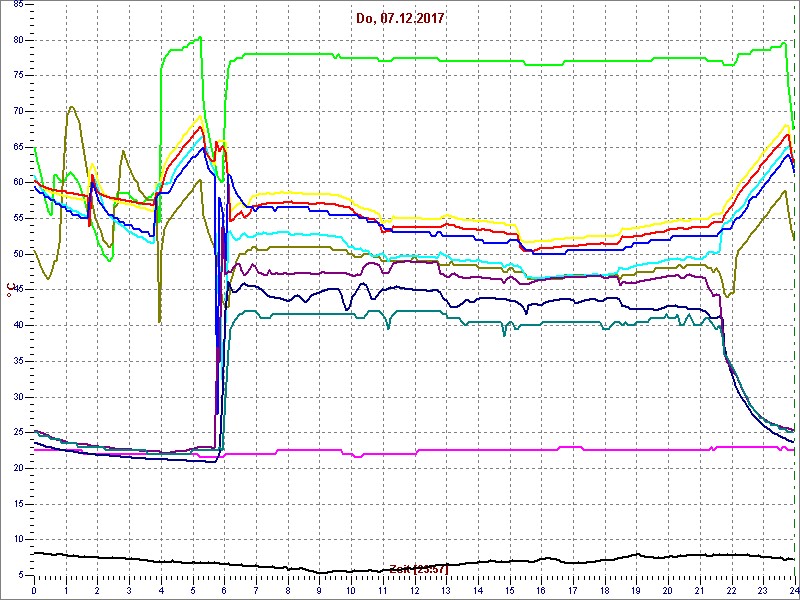Click the 20 label on the temperature axis
Viewport: 800px width, 600px height.
[18, 468]
